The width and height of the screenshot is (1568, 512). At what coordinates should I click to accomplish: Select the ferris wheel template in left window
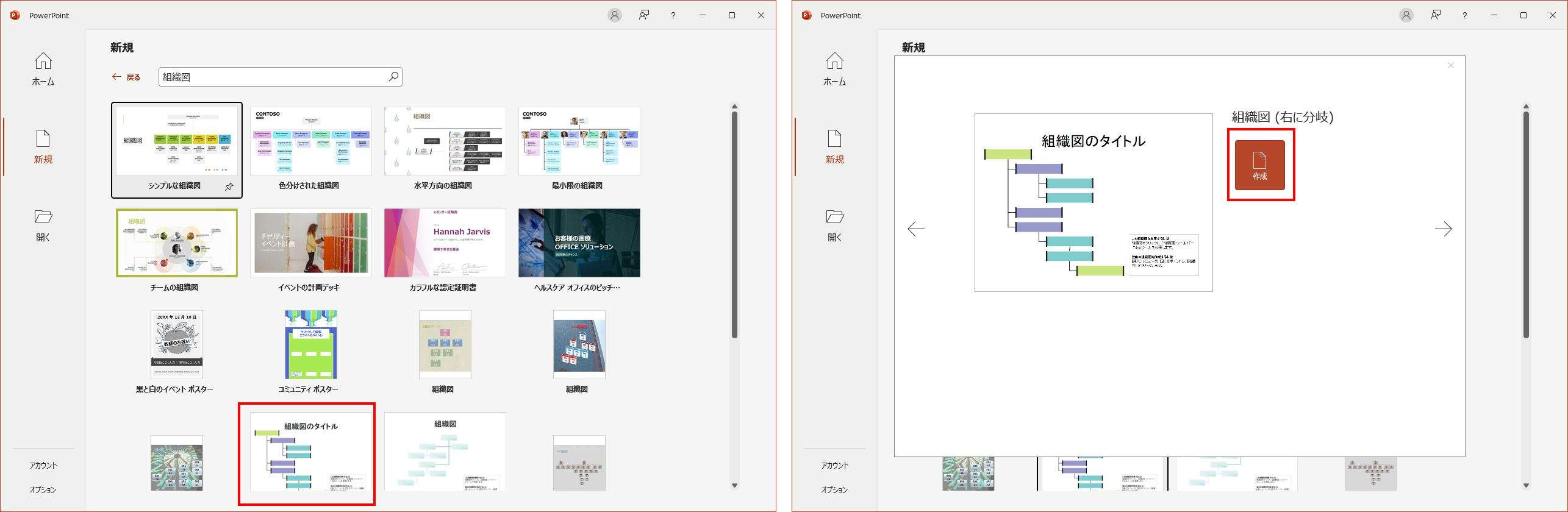pyautogui.click(x=177, y=463)
